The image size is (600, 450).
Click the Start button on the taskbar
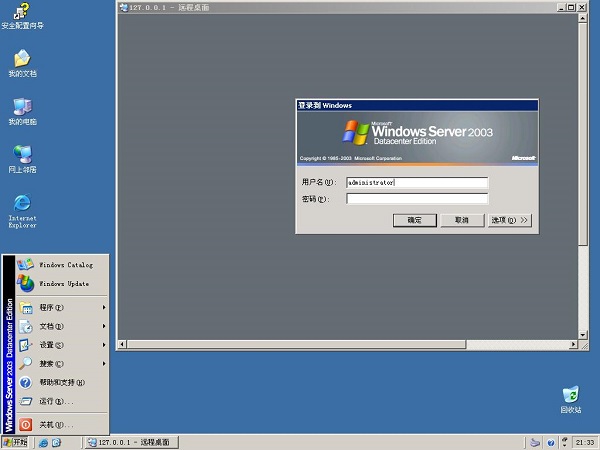pyautogui.click(x=15, y=443)
